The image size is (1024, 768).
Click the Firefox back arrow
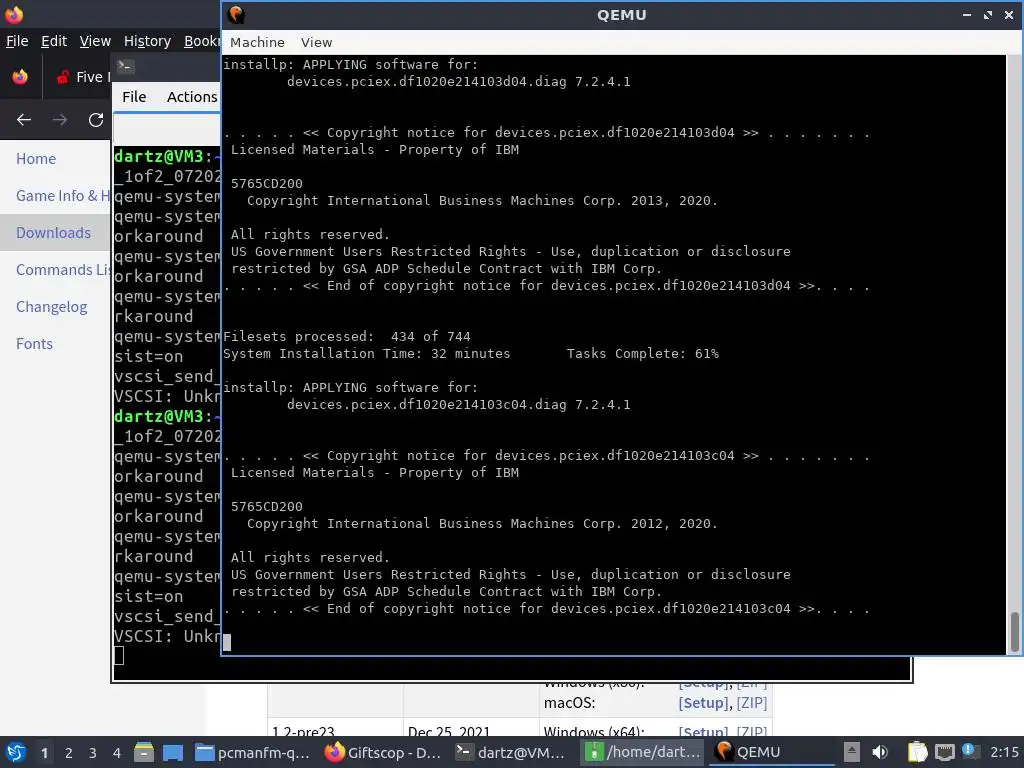tap(24, 120)
